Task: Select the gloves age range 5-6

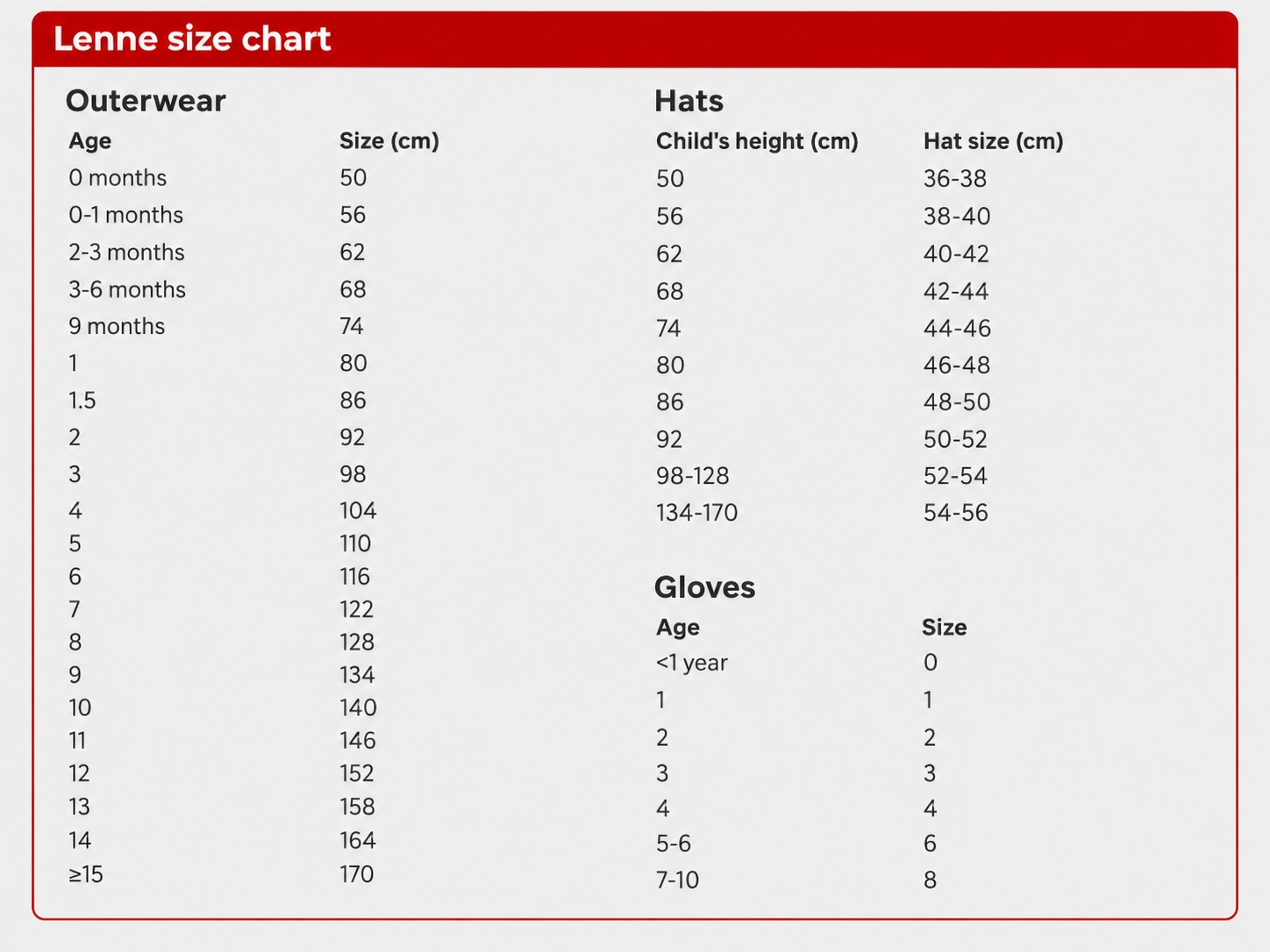Action: point(674,843)
